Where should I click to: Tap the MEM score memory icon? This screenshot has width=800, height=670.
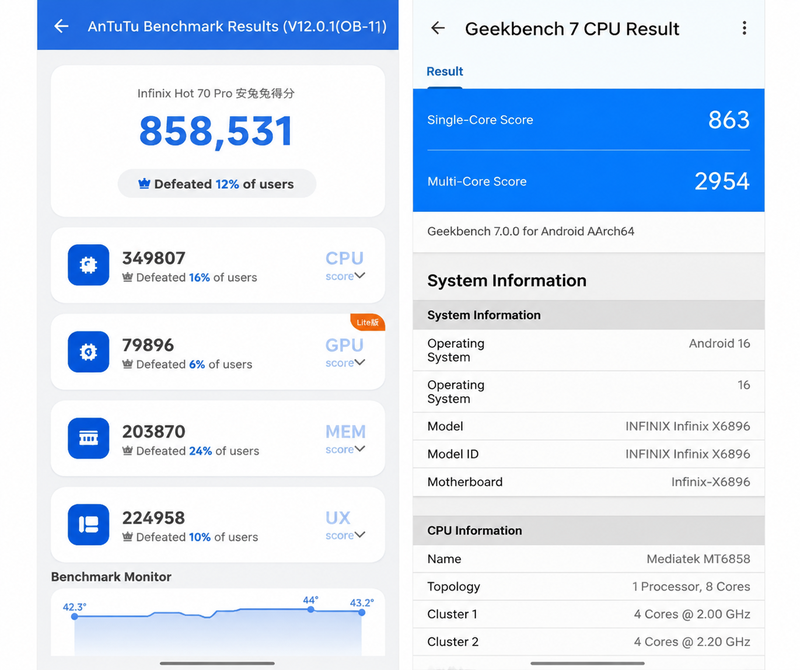tap(88, 438)
